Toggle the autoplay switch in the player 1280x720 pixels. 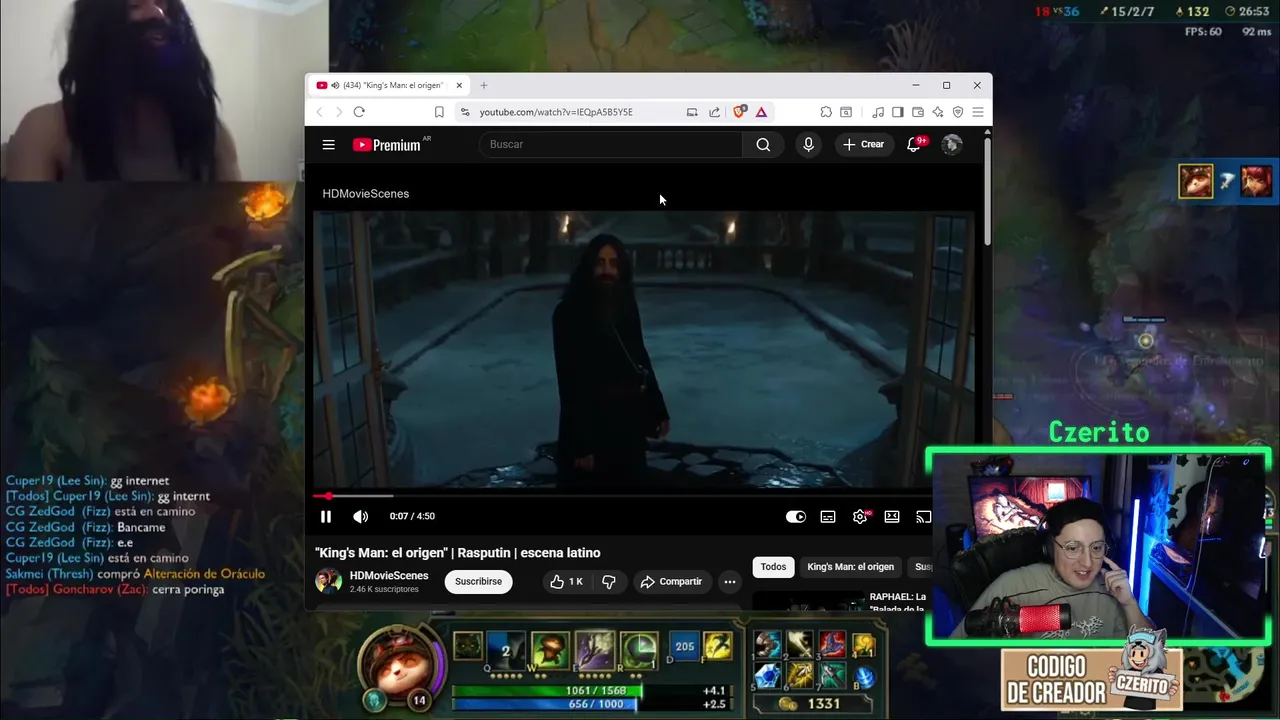796,516
